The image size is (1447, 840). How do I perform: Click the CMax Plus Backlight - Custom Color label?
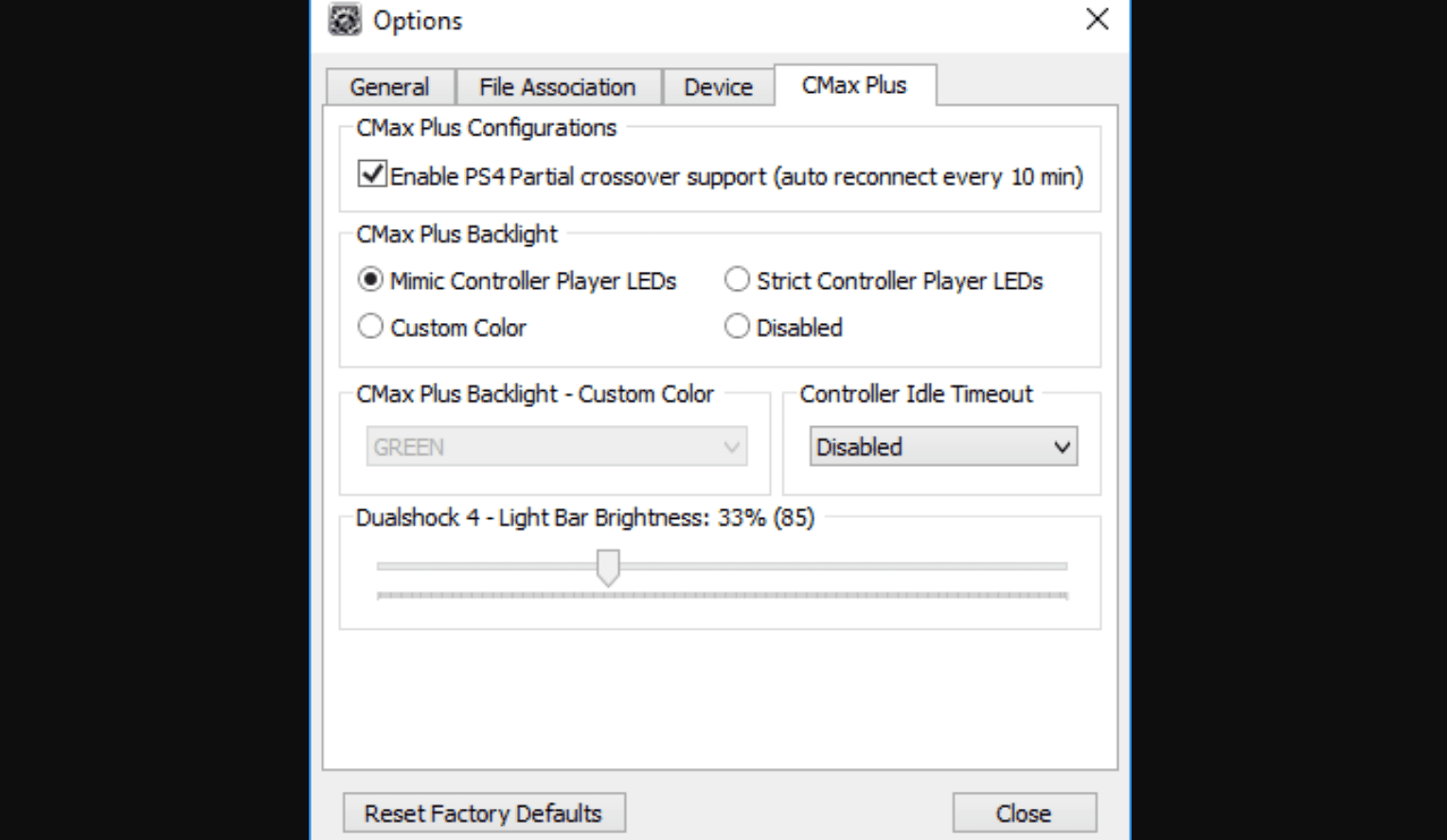[535, 394]
